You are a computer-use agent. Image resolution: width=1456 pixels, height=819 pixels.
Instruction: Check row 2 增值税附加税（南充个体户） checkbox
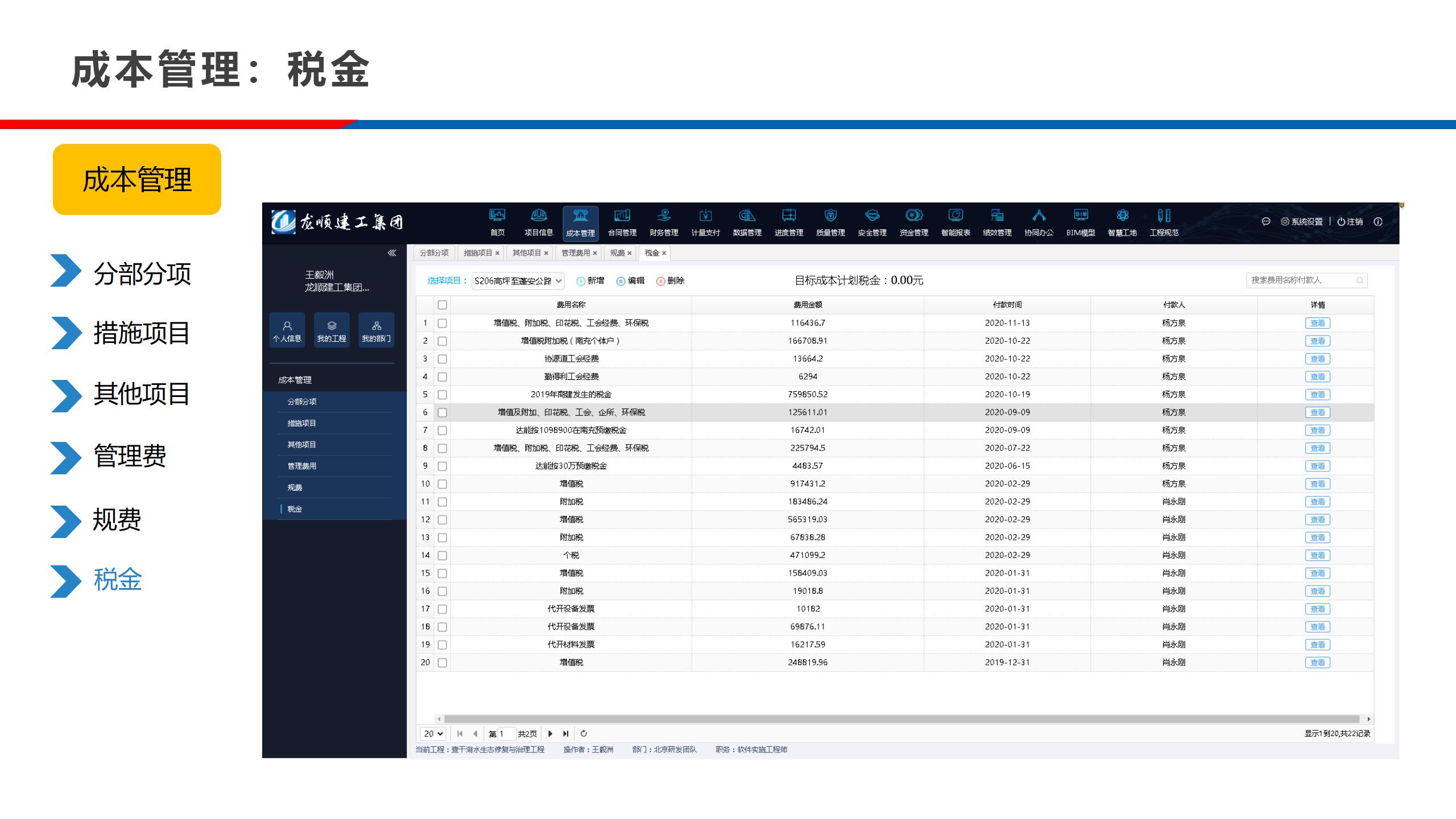[442, 341]
